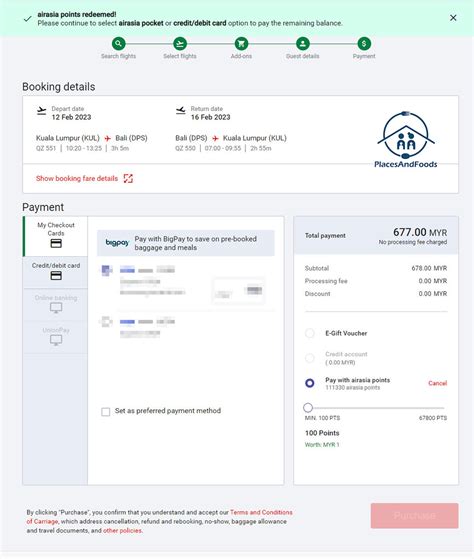Select the E-Gift Voucher radio option
The image size is (474, 559).
310,333
